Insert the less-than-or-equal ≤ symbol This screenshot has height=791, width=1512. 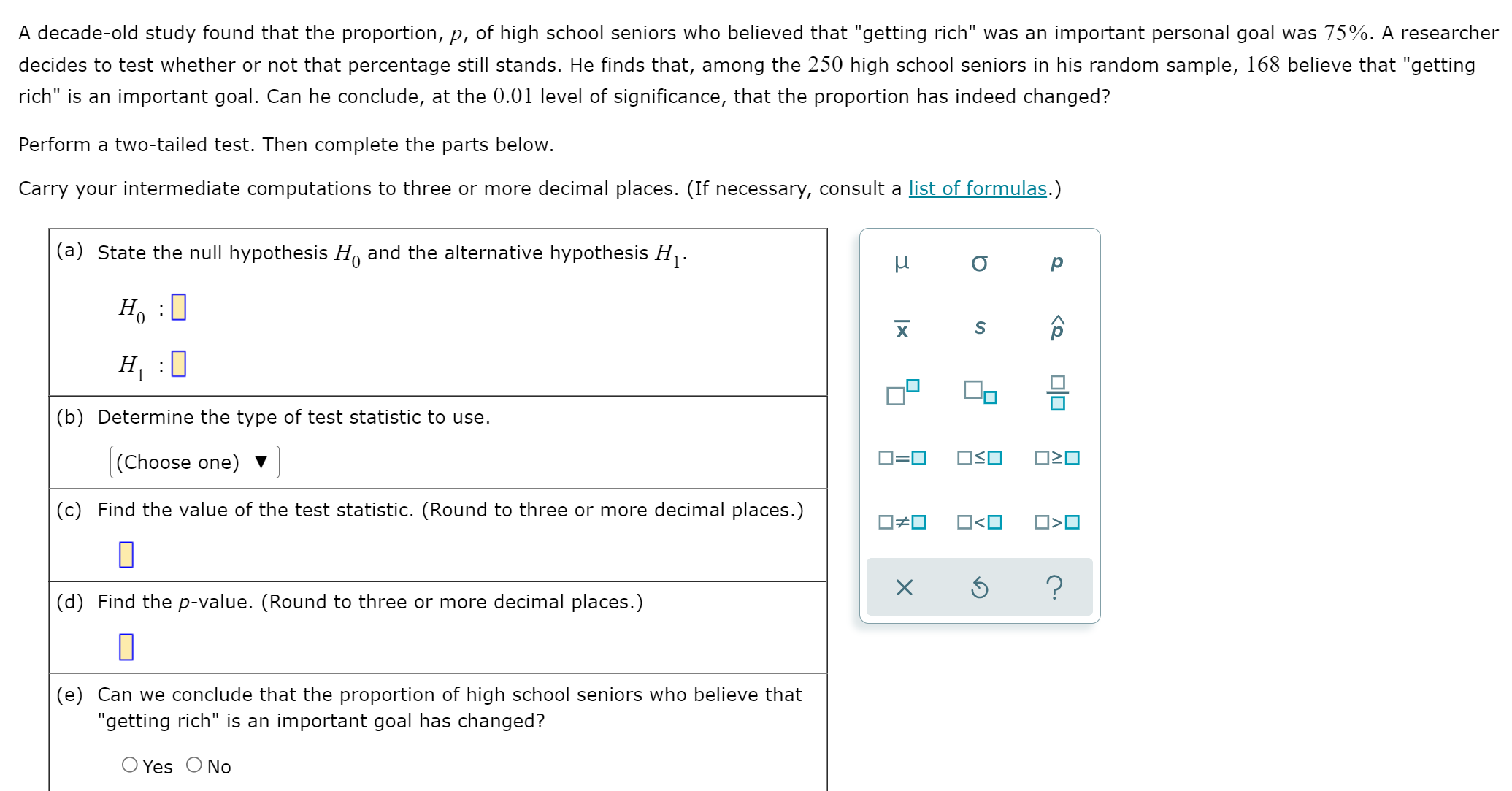coord(980,458)
